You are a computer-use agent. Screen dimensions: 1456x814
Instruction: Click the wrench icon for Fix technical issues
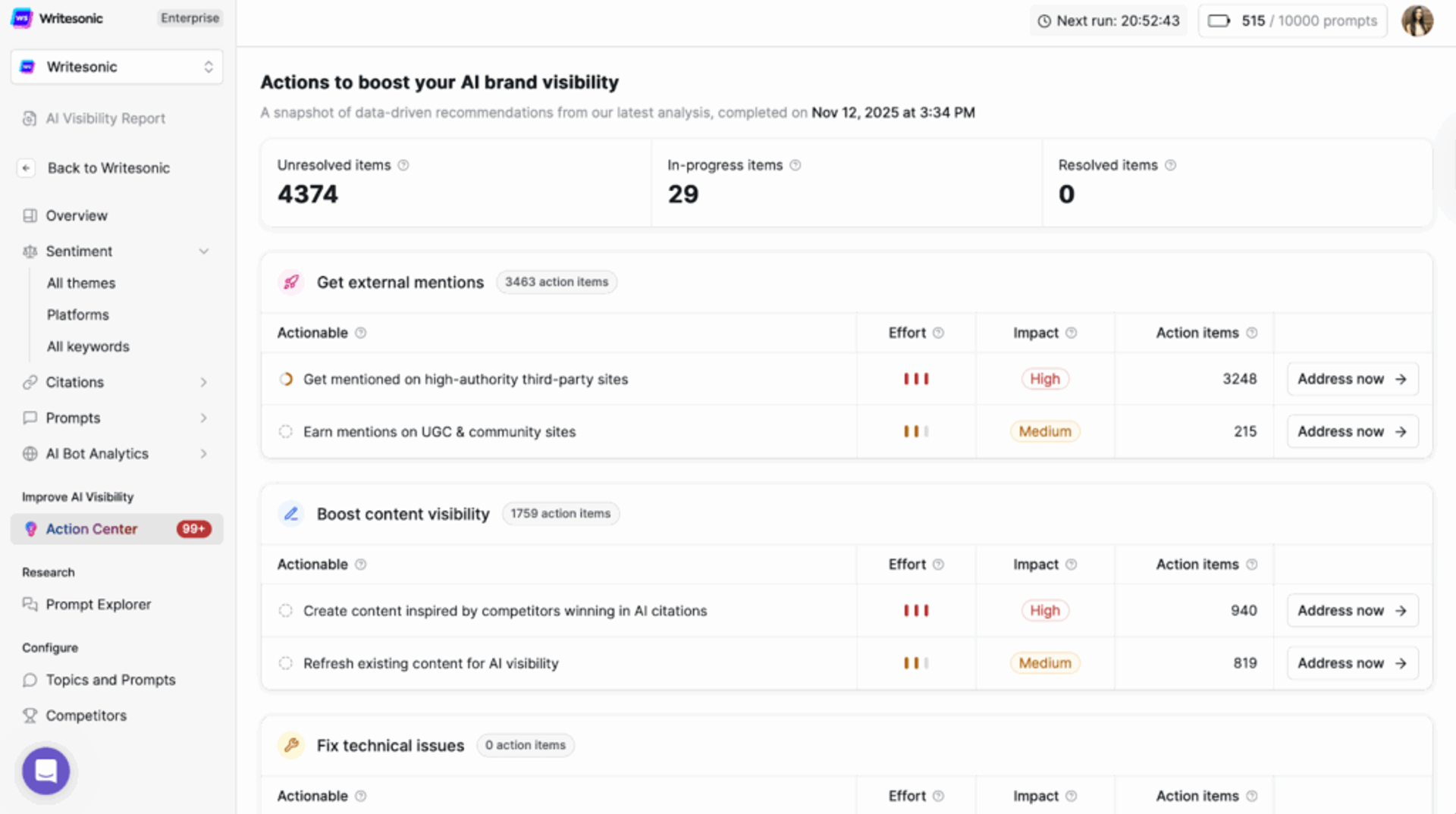point(291,745)
